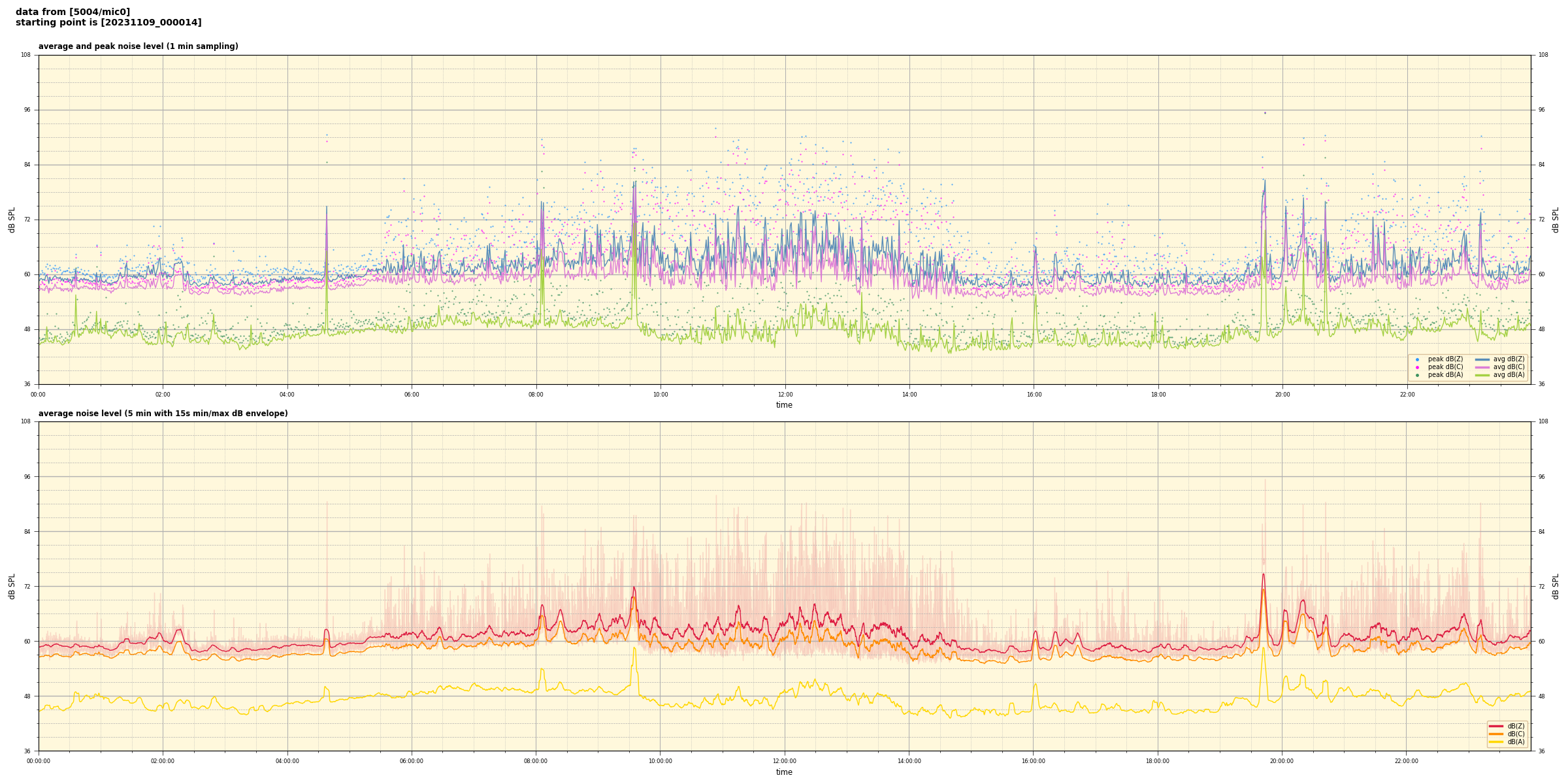
Task: Click the 08:00:00 tick on bottom chart axis
Action: (x=536, y=761)
